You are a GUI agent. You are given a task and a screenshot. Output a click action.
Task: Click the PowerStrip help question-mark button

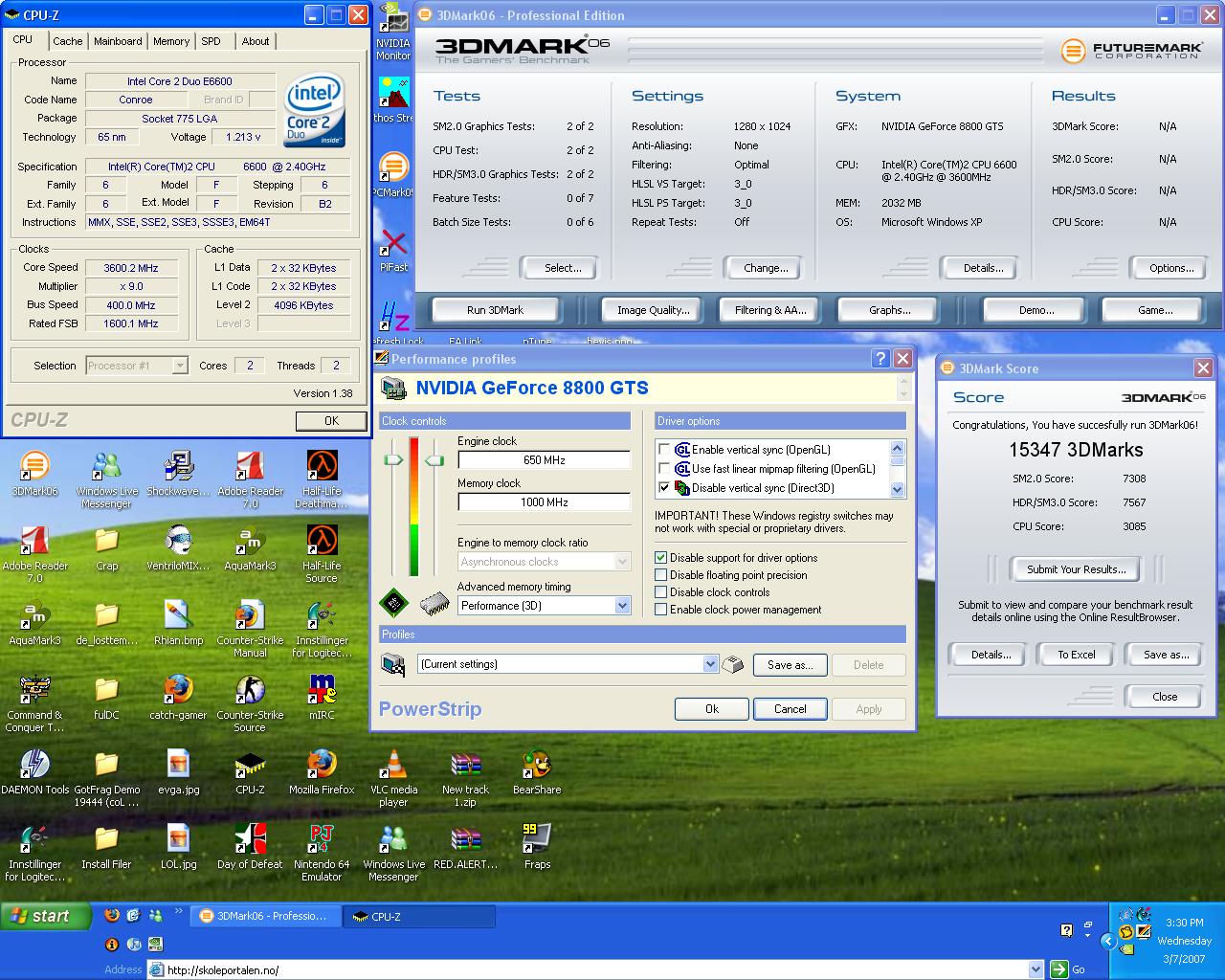click(x=880, y=359)
